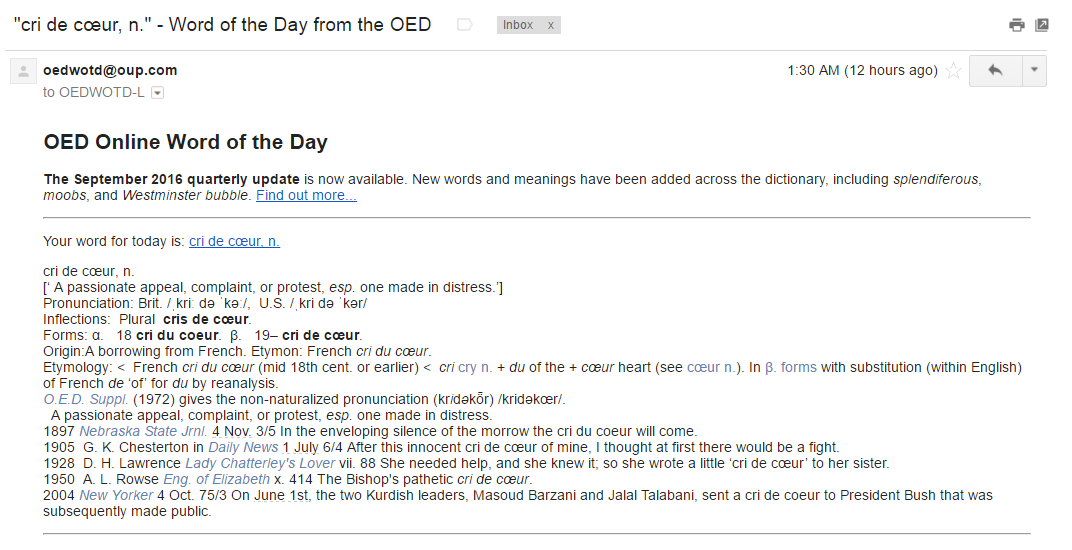The width and height of the screenshot is (1072, 550).
Task: Click the cry n. etymology link
Action: pos(474,367)
